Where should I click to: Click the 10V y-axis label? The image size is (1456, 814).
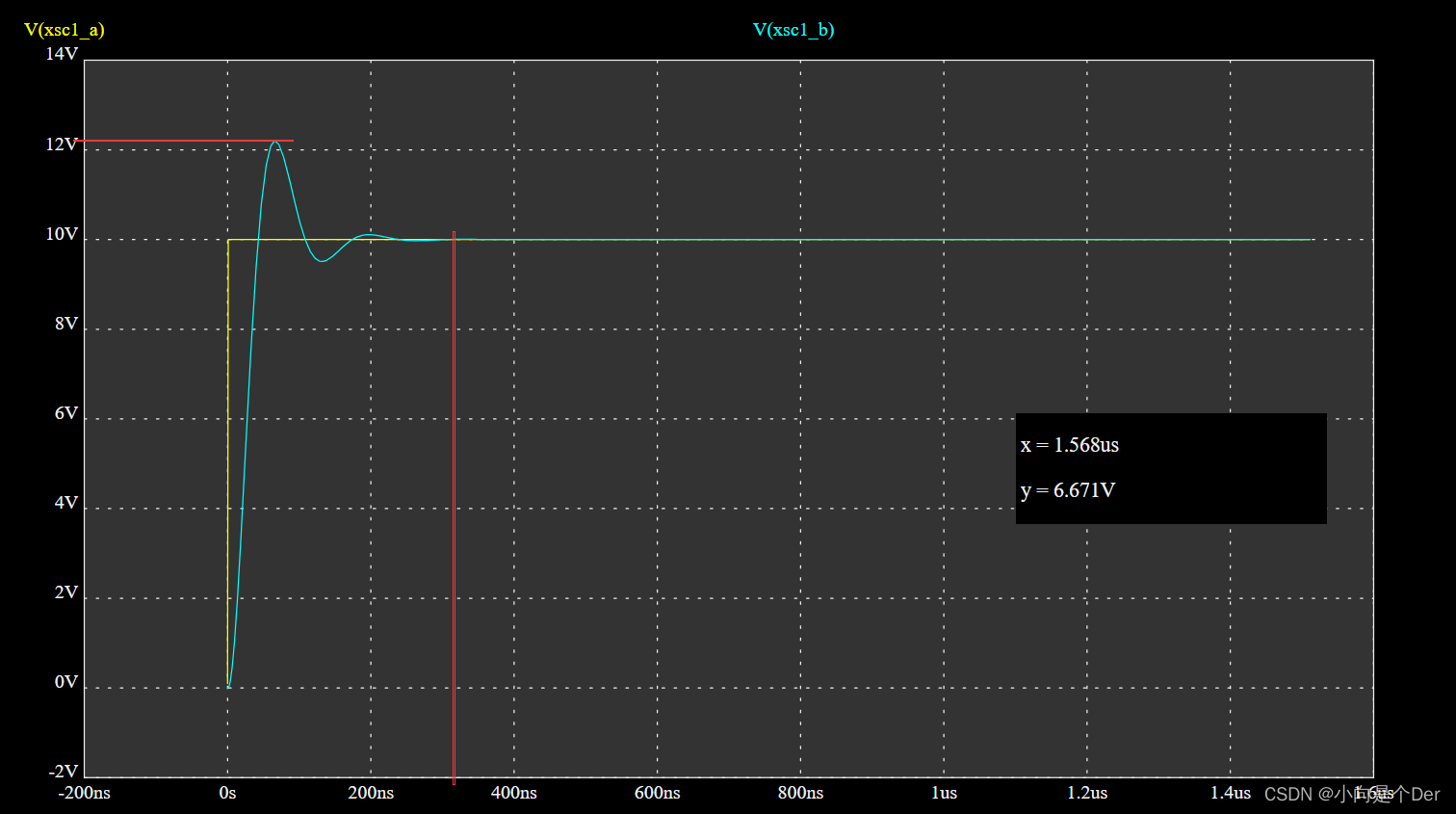click(x=62, y=234)
